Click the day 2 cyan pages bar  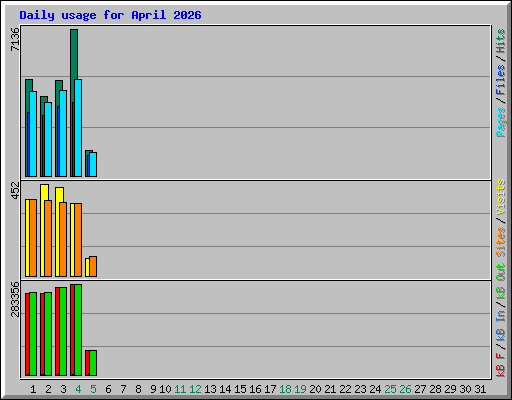[48, 139]
